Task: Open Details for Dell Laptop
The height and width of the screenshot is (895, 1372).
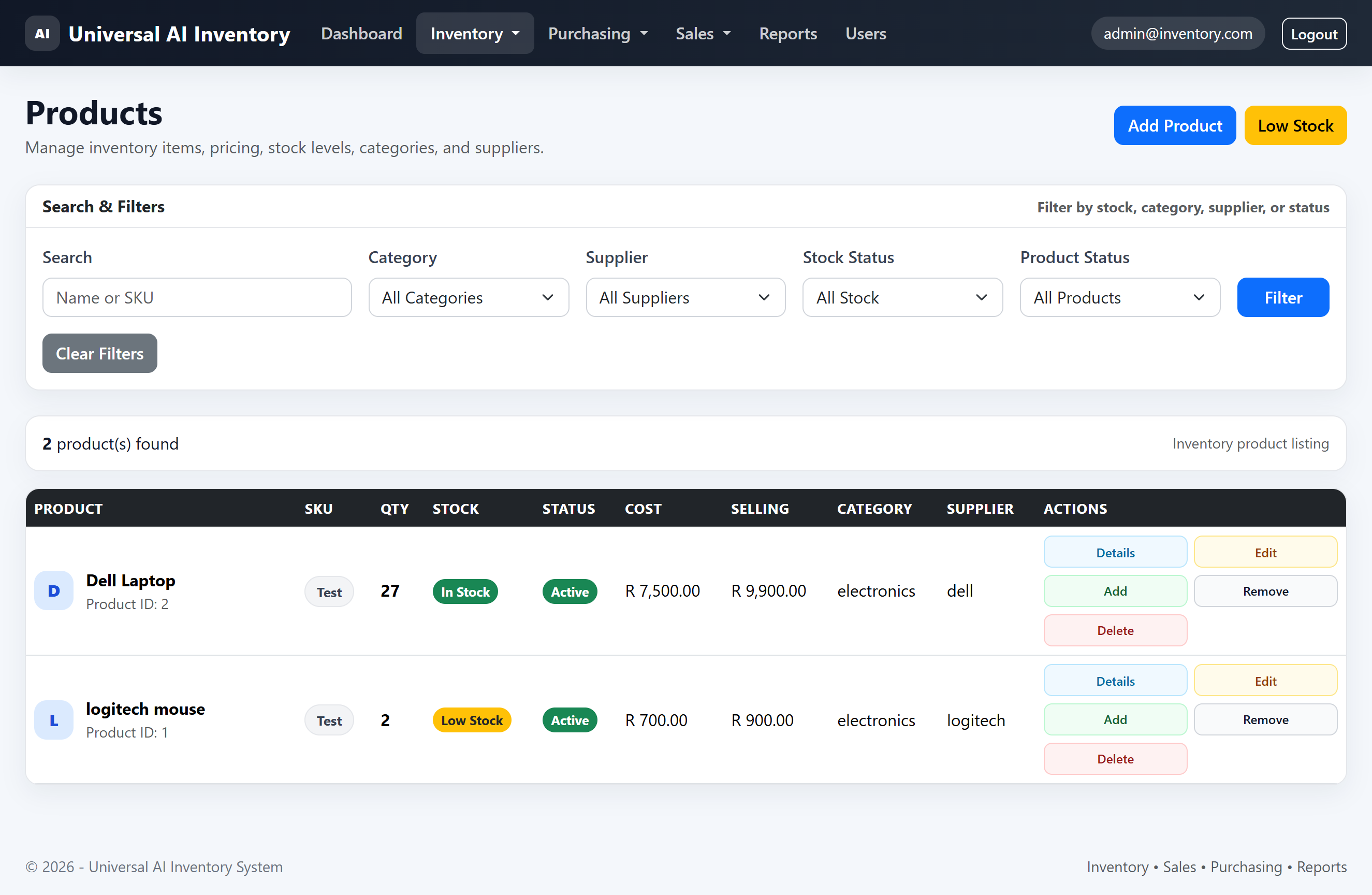Action: tap(1115, 552)
